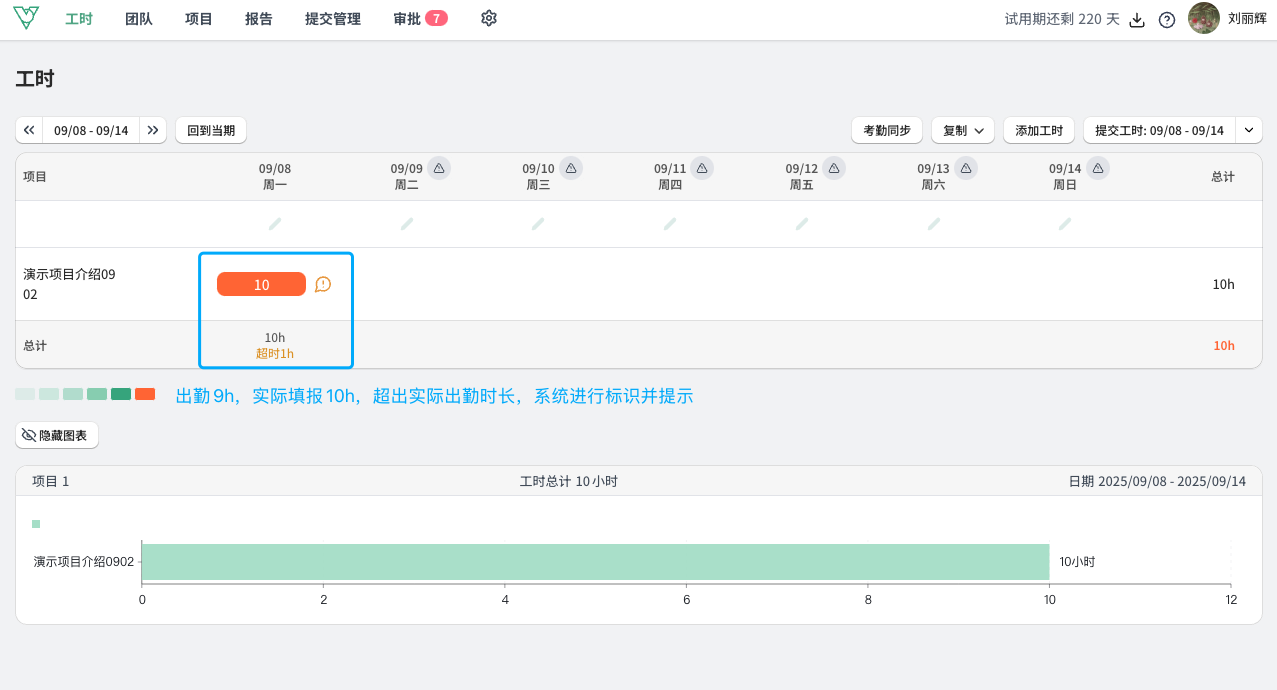Click the warning triangle icon for 09/09
The image size is (1277, 690).
tap(439, 168)
